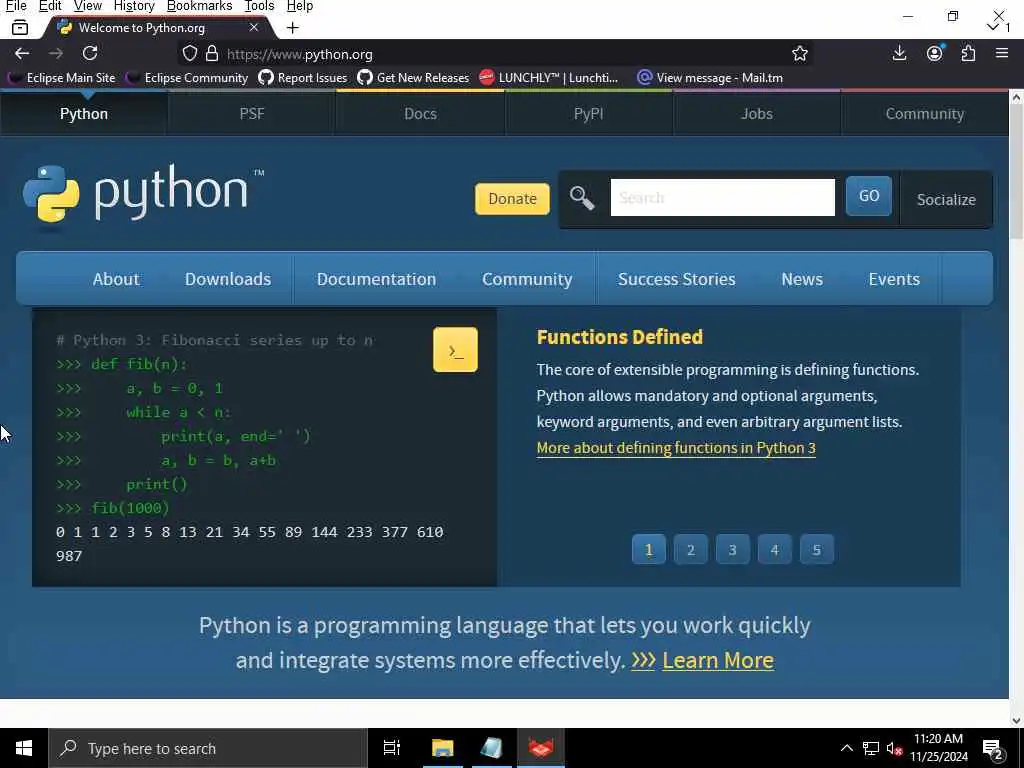Go back using the browser back arrow
Image resolution: width=1024 pixels, height=768 pixels.
tap(22, 54)
